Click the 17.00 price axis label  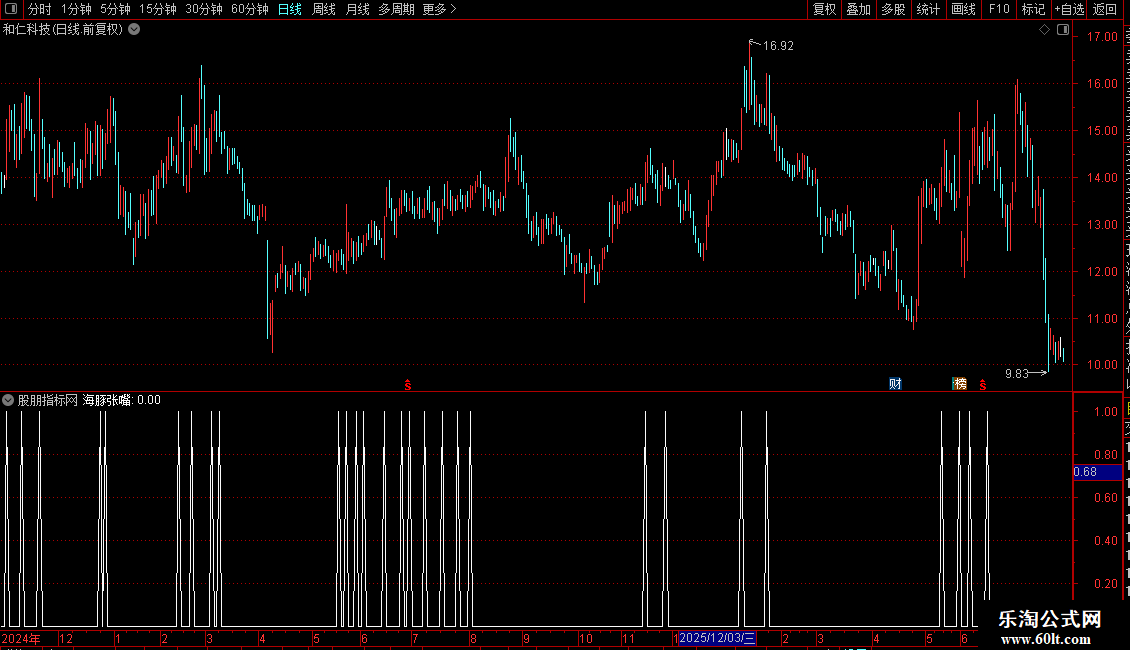point(1102,37)
